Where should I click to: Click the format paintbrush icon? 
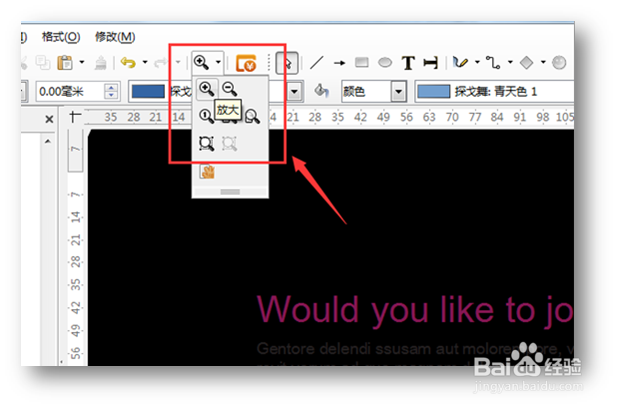101,63
